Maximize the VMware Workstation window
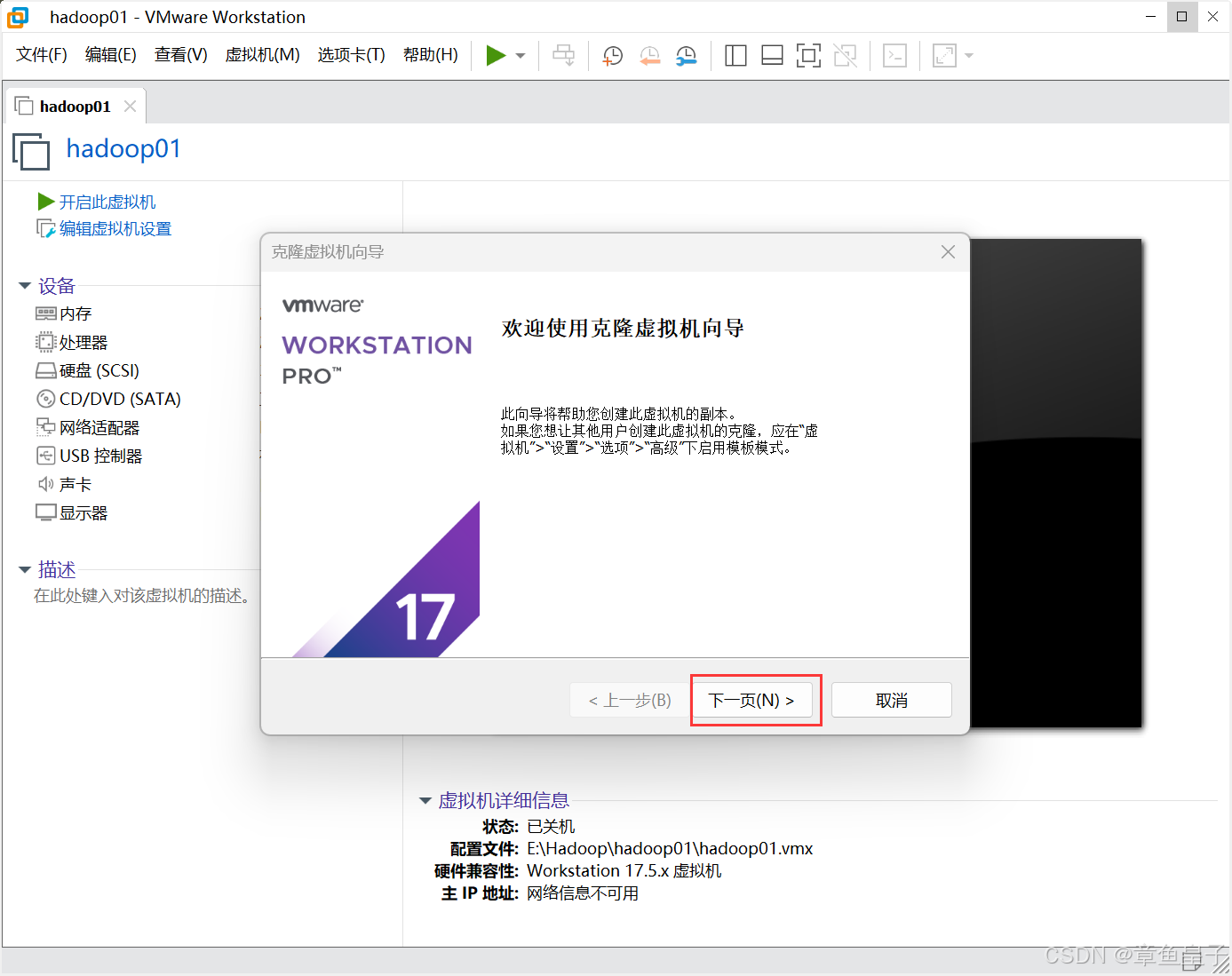The image size is (1232, 976). click(1181, 16)
